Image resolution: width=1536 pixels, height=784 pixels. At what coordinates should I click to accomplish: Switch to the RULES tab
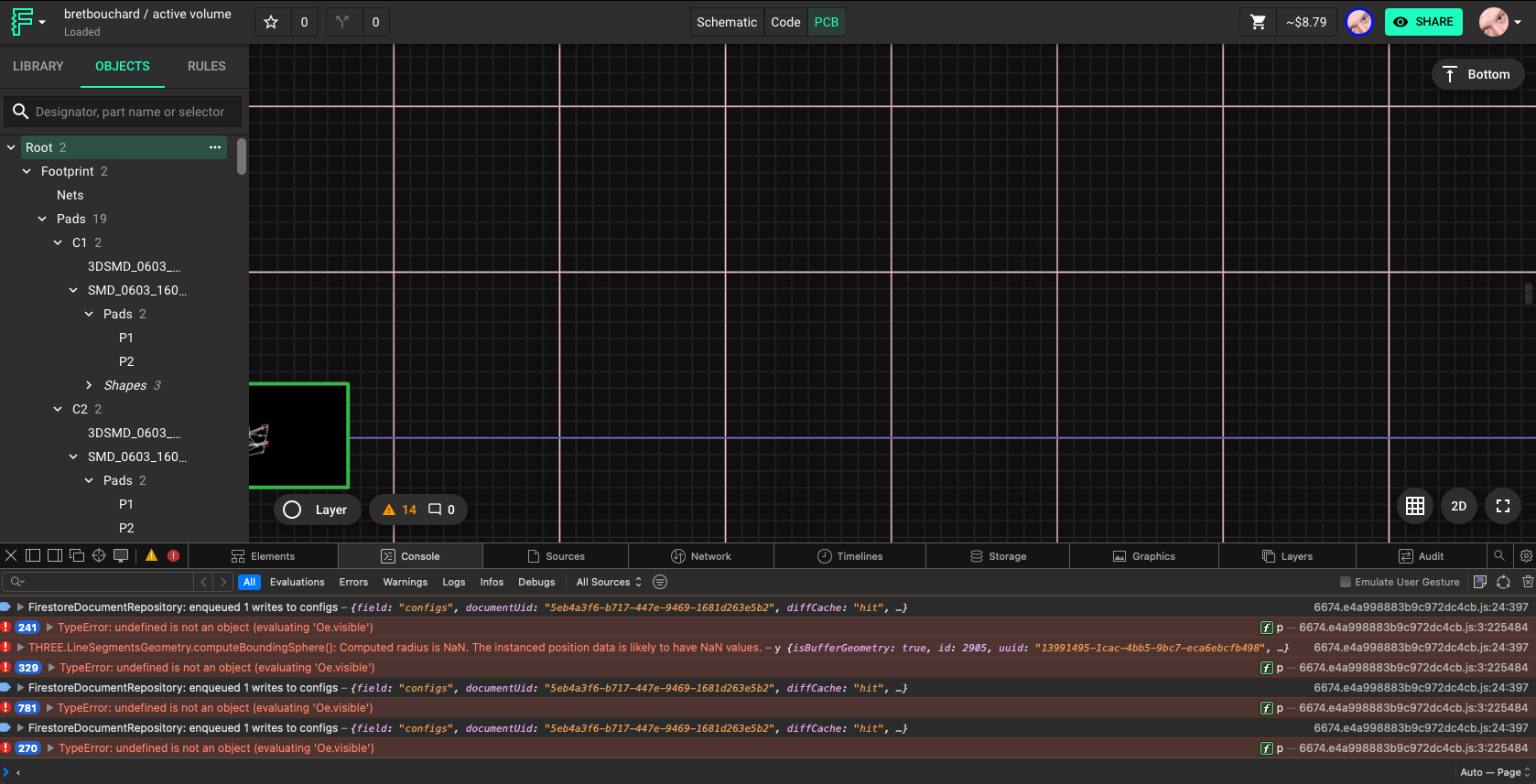click(207, 66)
